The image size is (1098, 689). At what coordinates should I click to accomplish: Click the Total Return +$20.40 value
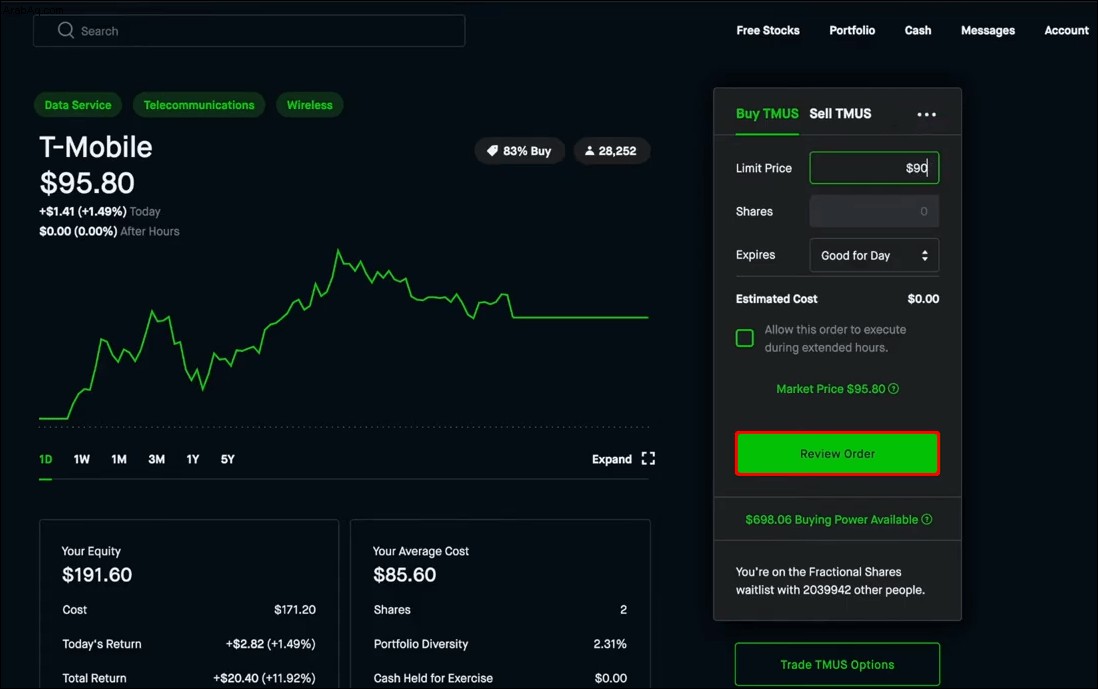(264, 678)
